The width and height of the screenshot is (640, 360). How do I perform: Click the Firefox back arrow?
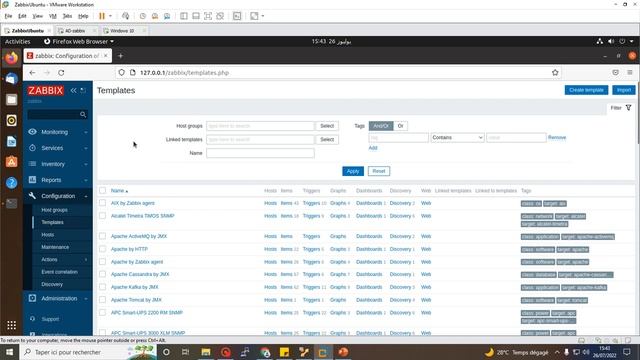point(32,73)
